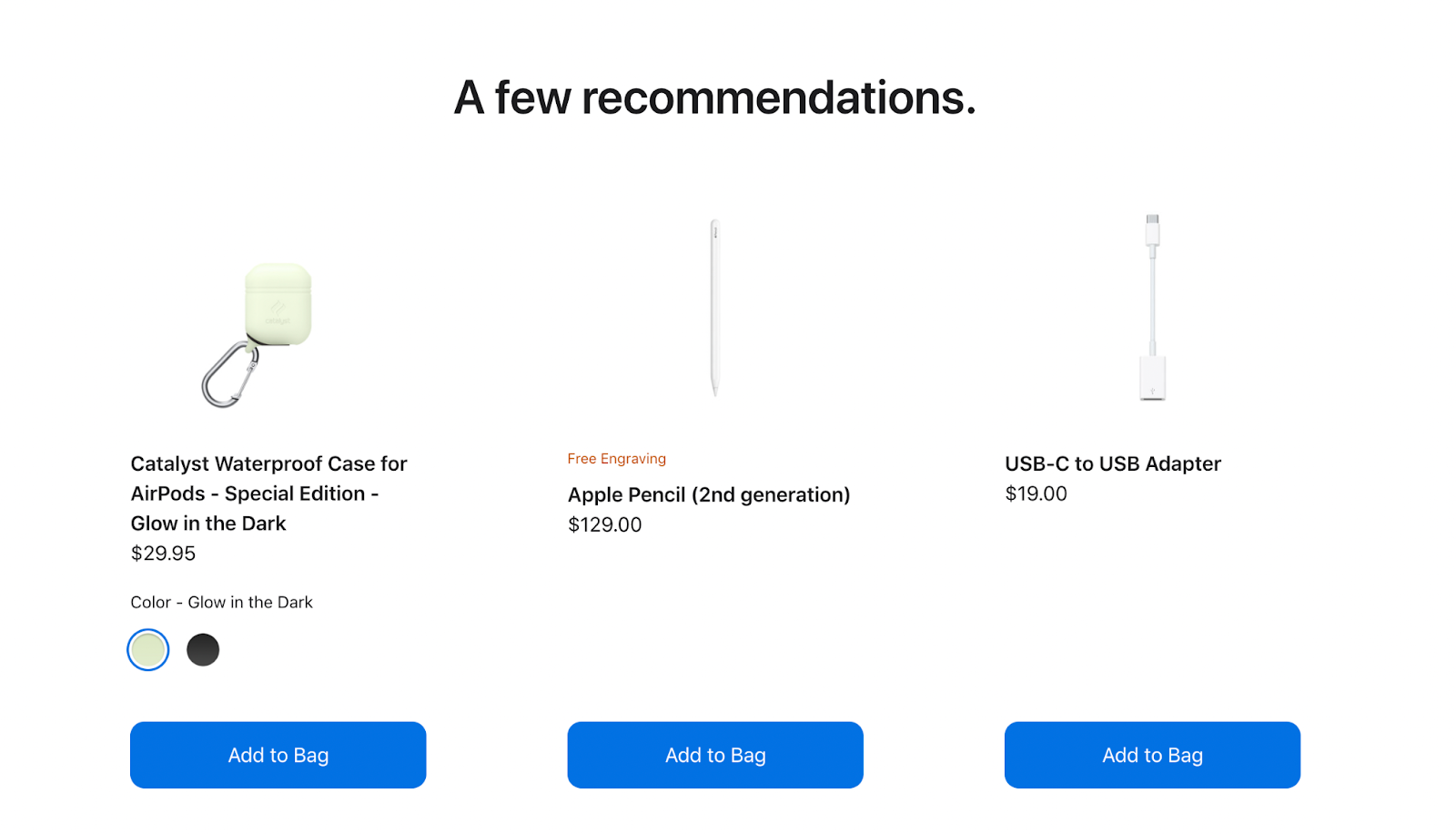Image resolution: width=1456 pixels, height=834 pixels.
Task: Click the $129.00 price text
Action: 604,524
